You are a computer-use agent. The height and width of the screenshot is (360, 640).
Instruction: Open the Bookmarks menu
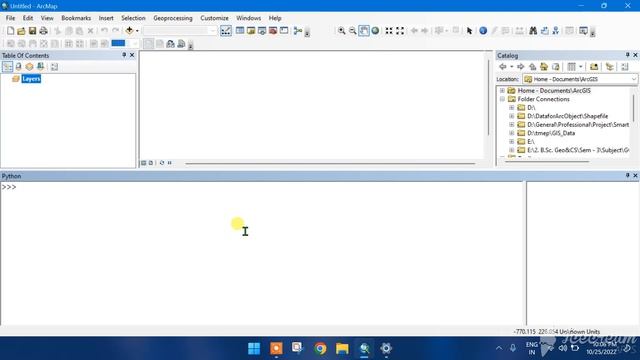point(76,18)
